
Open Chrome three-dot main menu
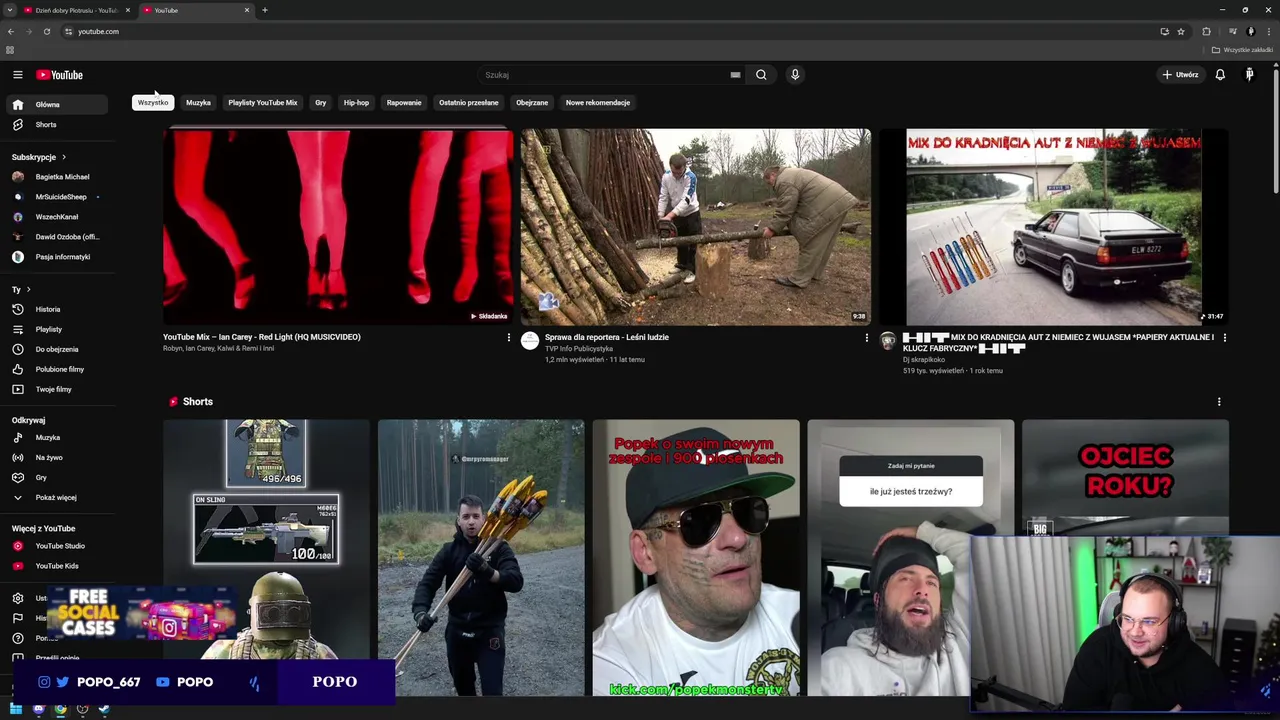click(x=1268, y=31)
